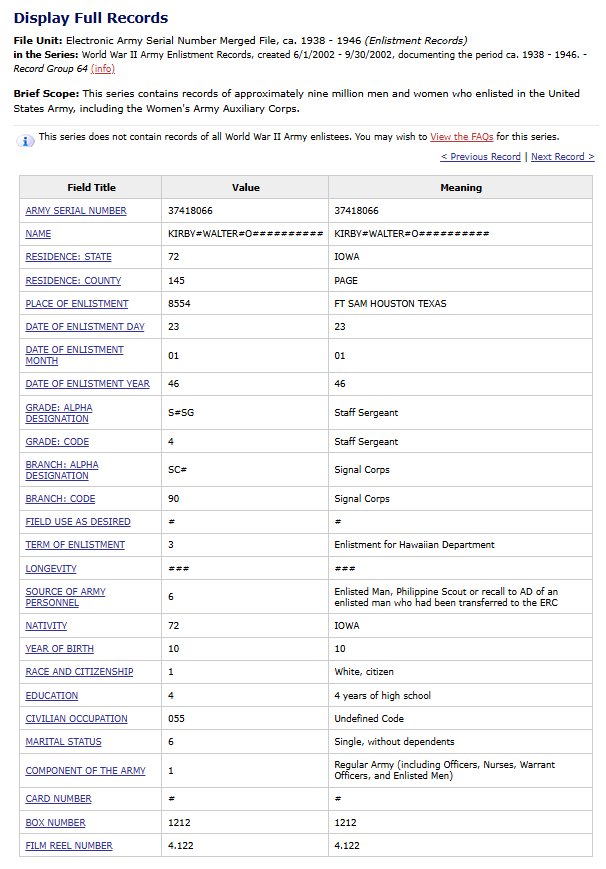Image resolution: width=606 pixels, height=869 pixels.
Task: Open the Place of Enlistment link
Action: pyautogui.click(x=77, y=304)
